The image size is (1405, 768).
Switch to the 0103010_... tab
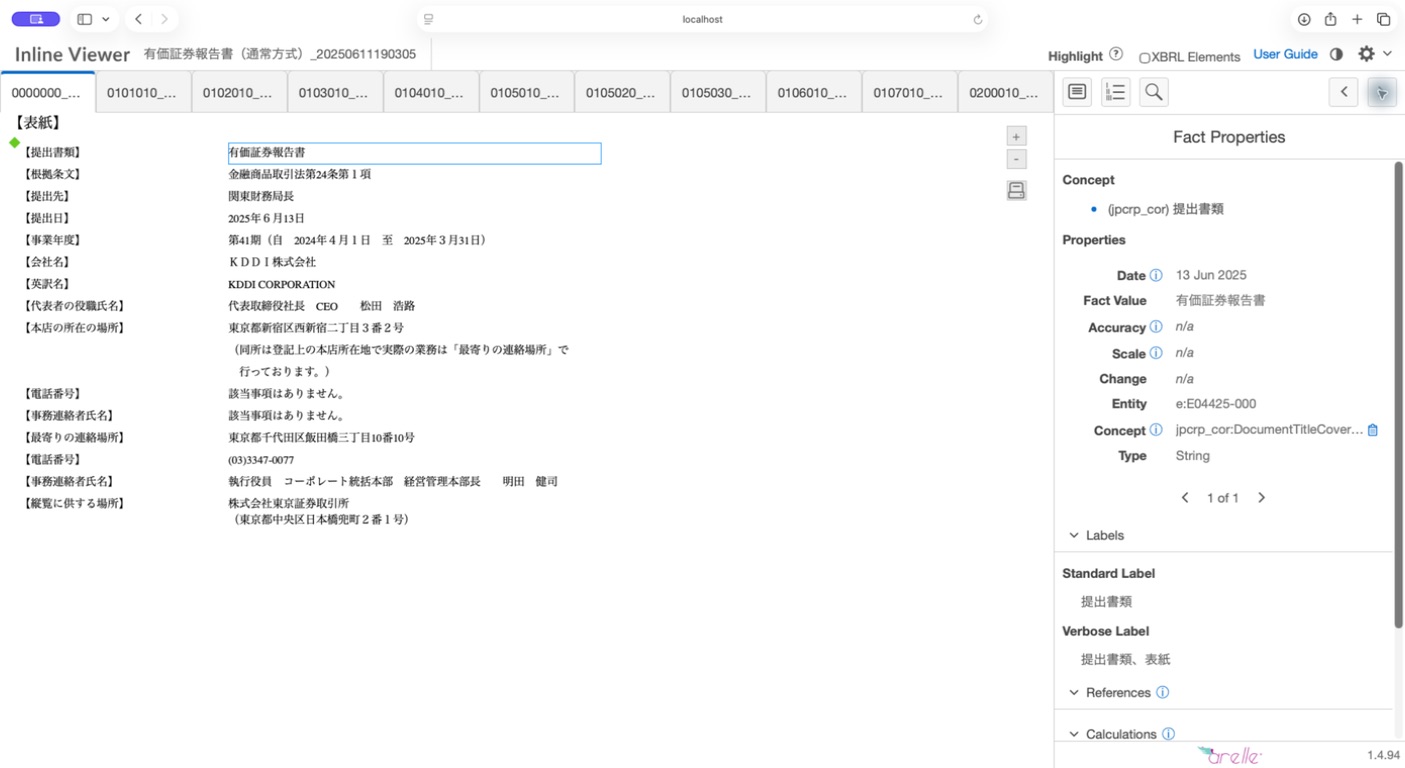coord(335,93)
